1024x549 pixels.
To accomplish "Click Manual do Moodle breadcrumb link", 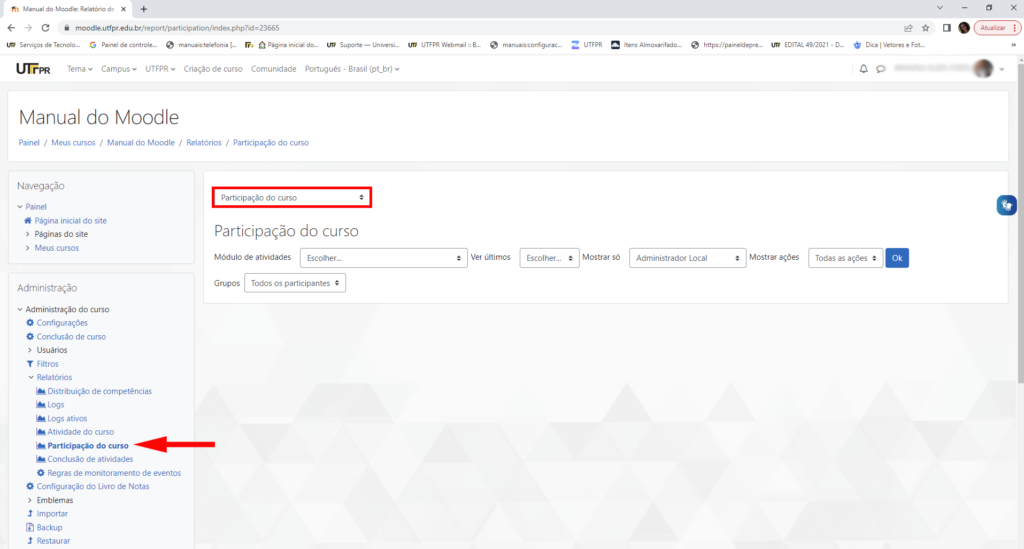I will pyautogui.click(x=140, y=142).
